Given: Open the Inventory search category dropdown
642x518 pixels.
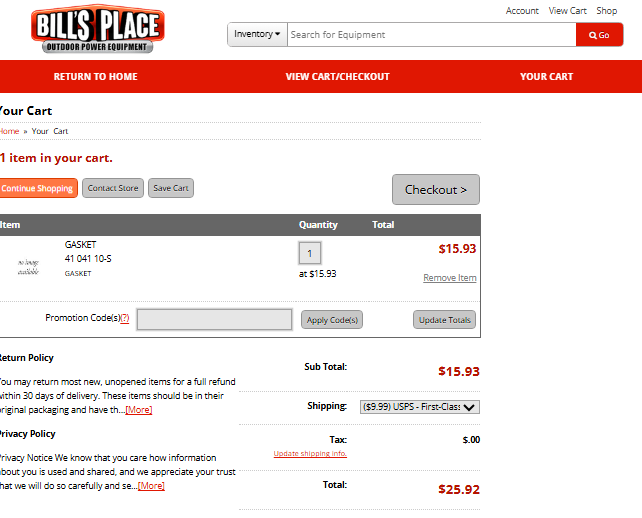Looking at the screenshot, I should click(x=257, y=35).
